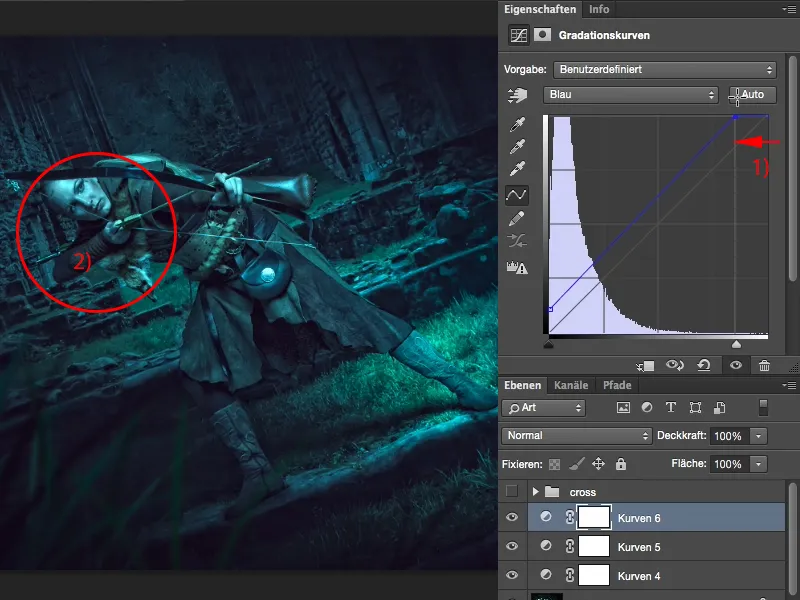Click the layer mask icon in Eigenschaften
Viewport: 800px width, 600px height.
[x=542, y=35]
